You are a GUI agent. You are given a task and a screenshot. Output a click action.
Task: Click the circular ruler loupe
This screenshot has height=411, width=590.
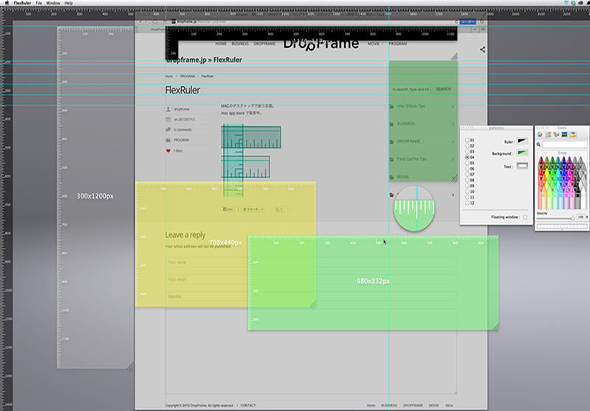(414, 208)
